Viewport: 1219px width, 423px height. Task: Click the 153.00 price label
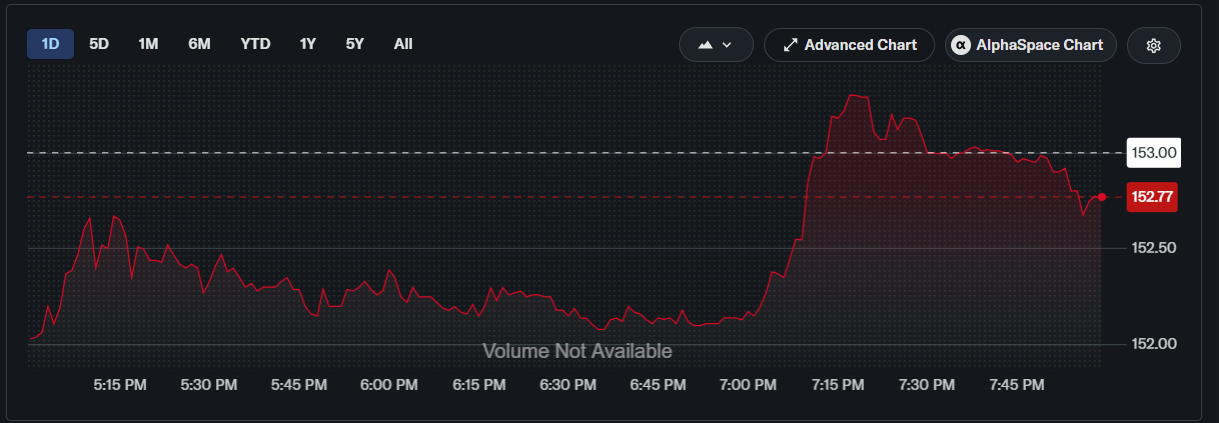(x=1154, y=153)
